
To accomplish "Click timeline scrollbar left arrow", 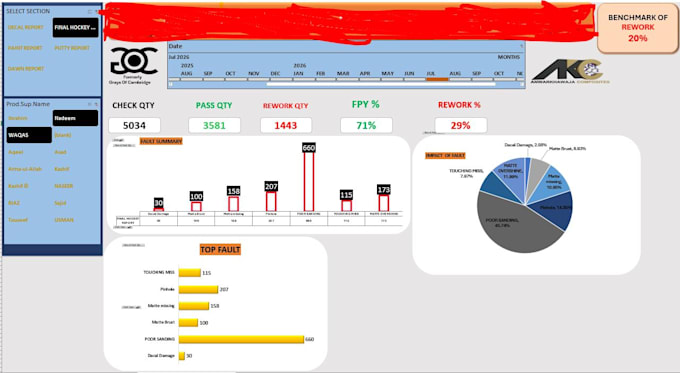I will pyautogui.click(x=170, y=84).
